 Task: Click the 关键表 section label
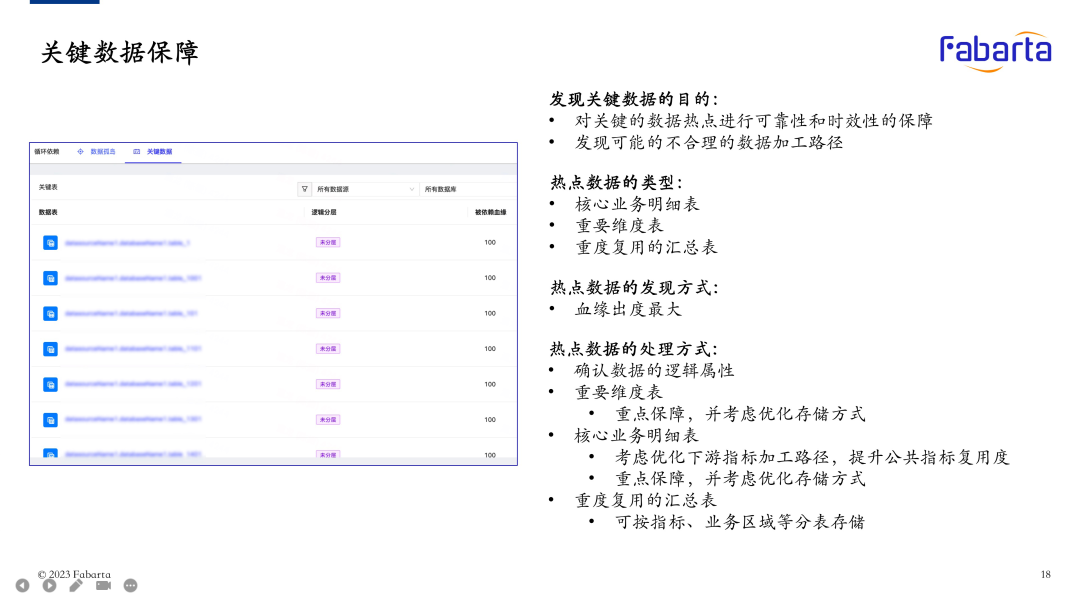[x=48, y=187]
